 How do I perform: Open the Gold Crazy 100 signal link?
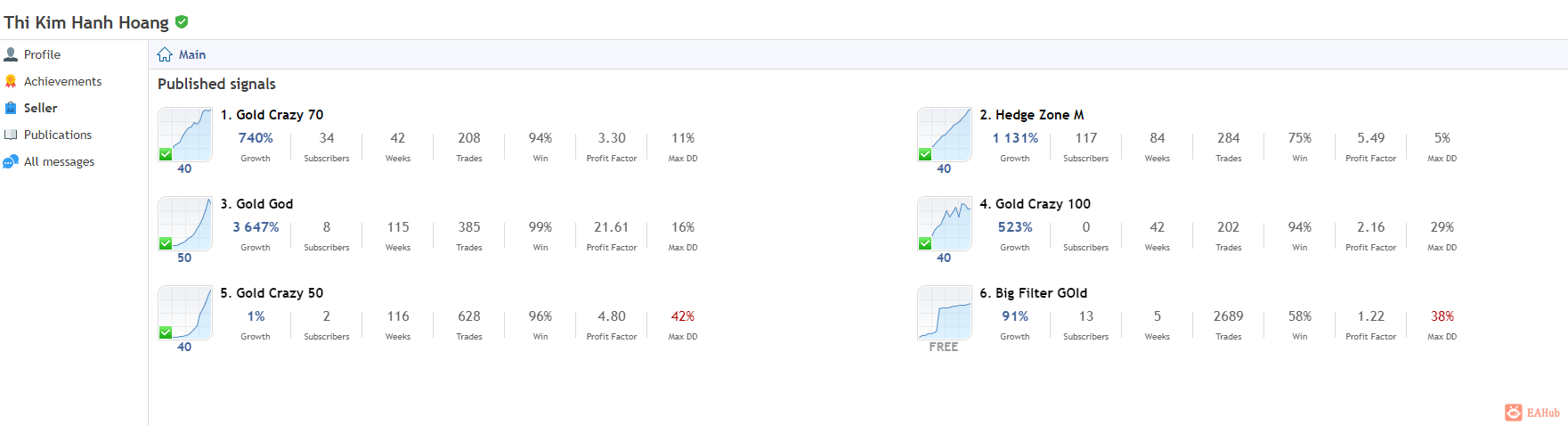(1043, 204)
